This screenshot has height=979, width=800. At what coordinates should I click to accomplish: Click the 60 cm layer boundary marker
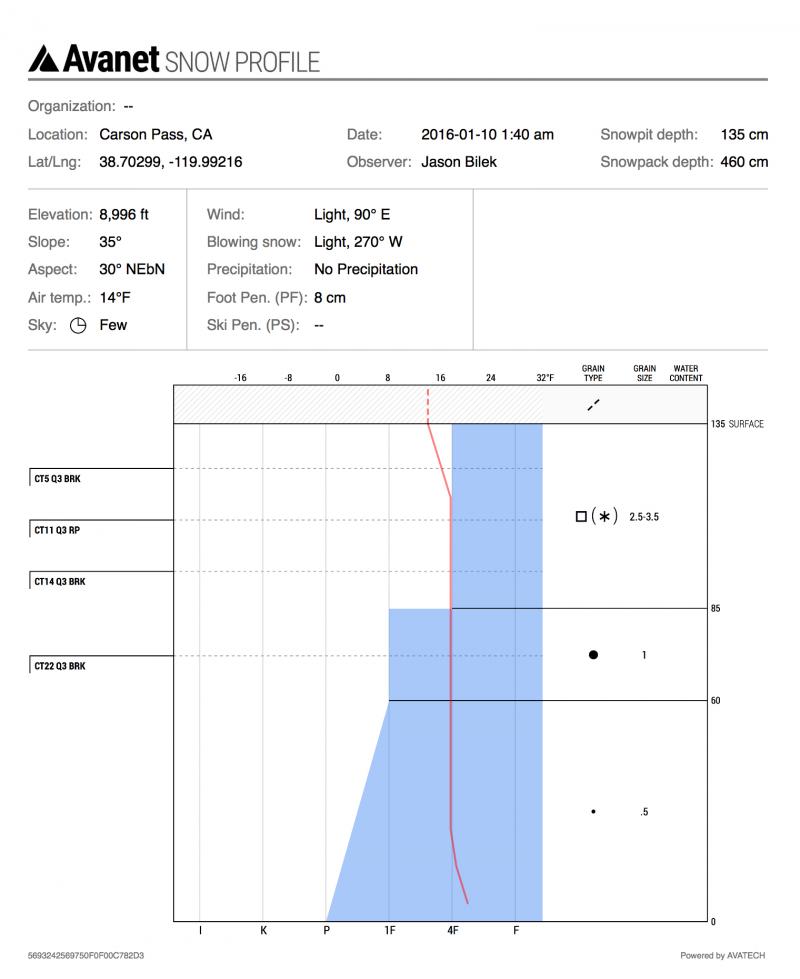(715, 701)
